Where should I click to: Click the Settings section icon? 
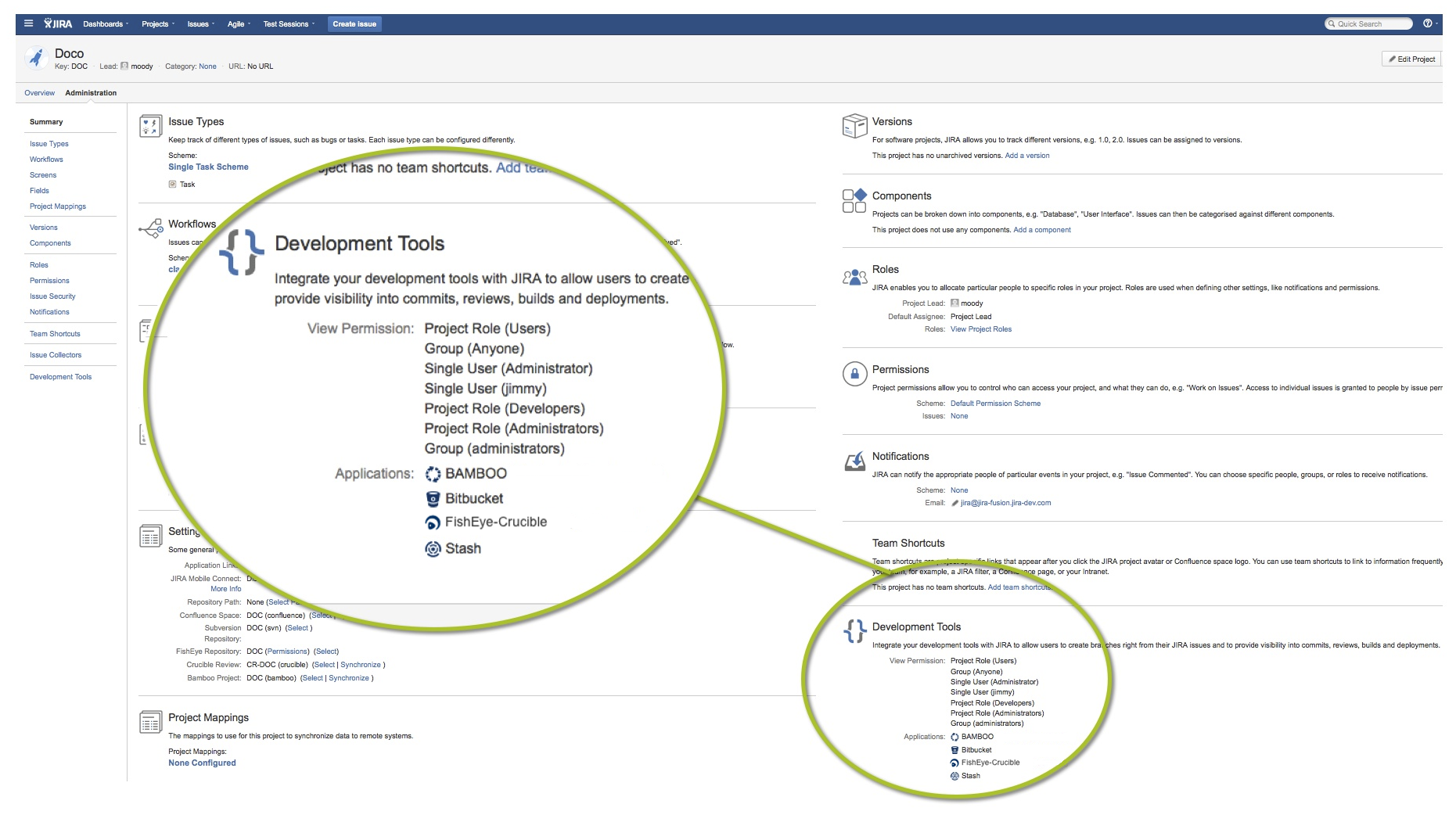coord(150,537)
